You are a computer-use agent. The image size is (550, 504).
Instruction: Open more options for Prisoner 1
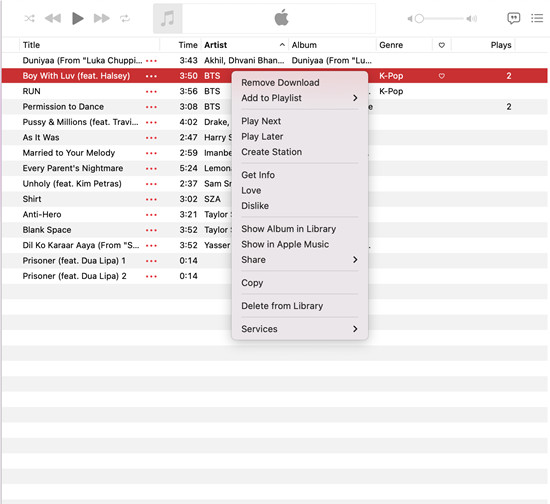(151, 261)
